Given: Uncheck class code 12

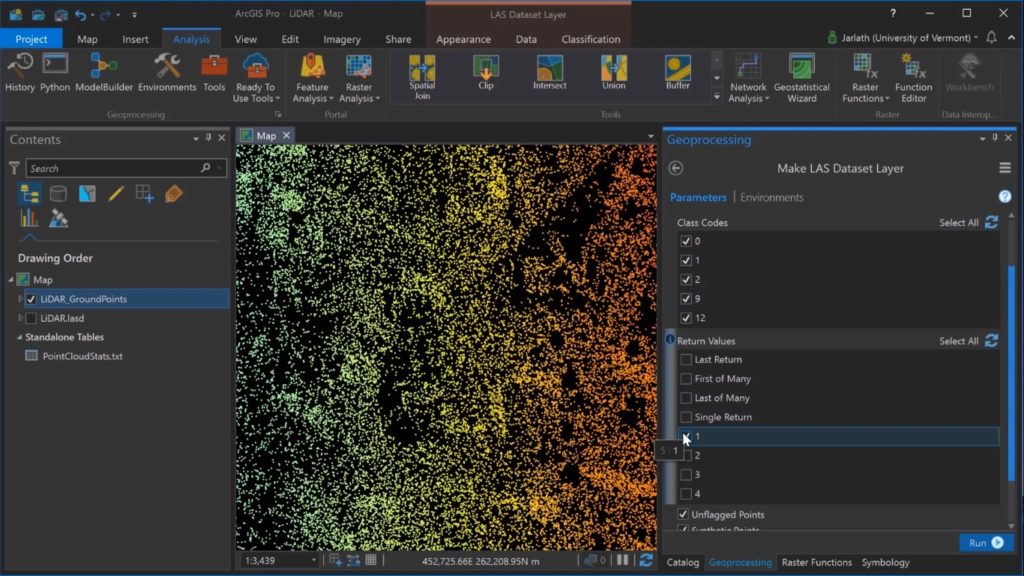Looking at the screenshot, I should 686,318.
